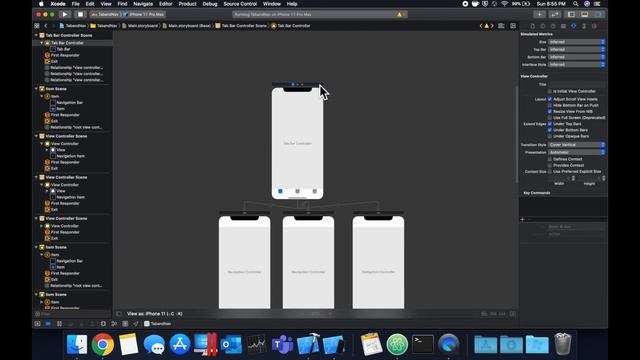Screen dimensions: 640x360
Task: Open the Library plus button in toolbar
Action: pos(539,14)
